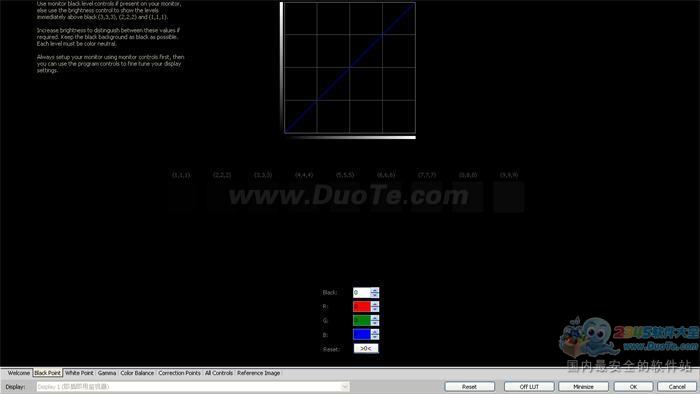The height and width of the screenshot is (394, 700).
Task: Click the >0< reset button
Action: click(x=366, y=348)
